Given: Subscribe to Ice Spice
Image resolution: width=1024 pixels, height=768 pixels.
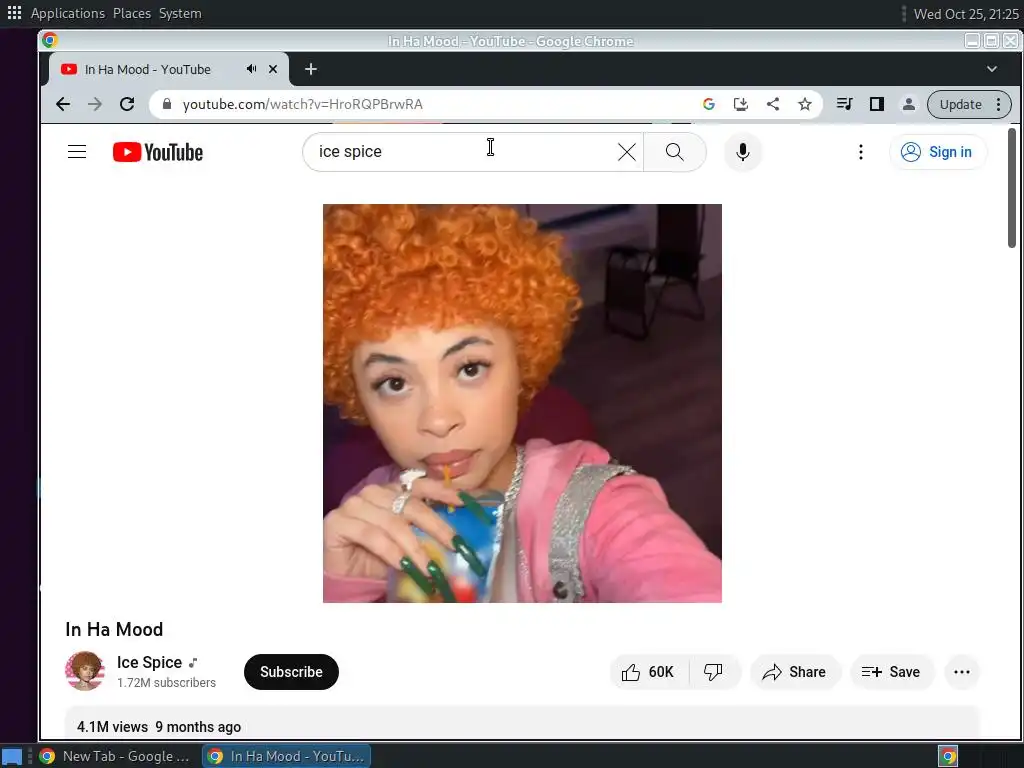Looking at the screenshot, I should click(291, 672).
